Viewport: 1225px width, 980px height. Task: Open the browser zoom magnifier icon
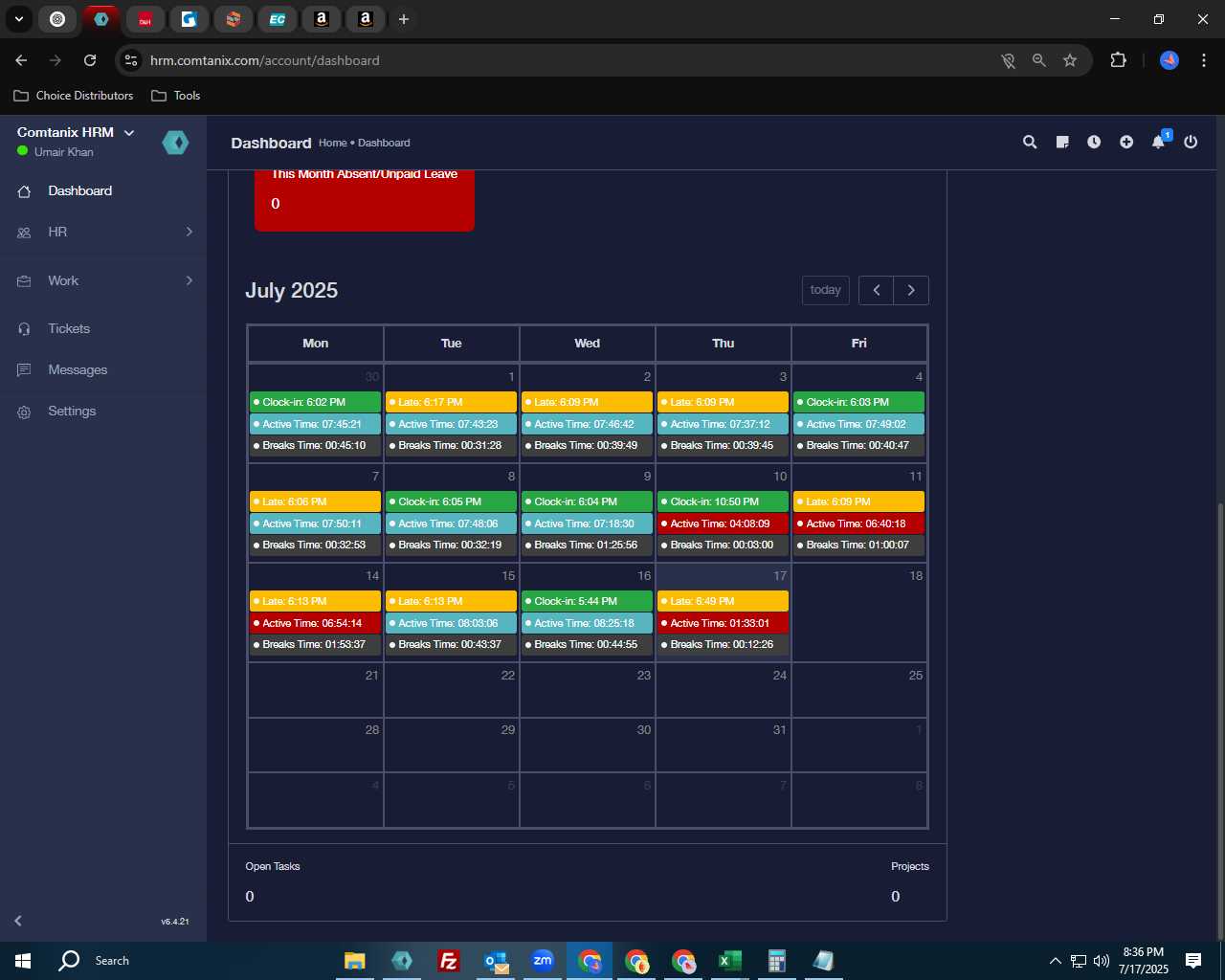[x=1038, y=60]
